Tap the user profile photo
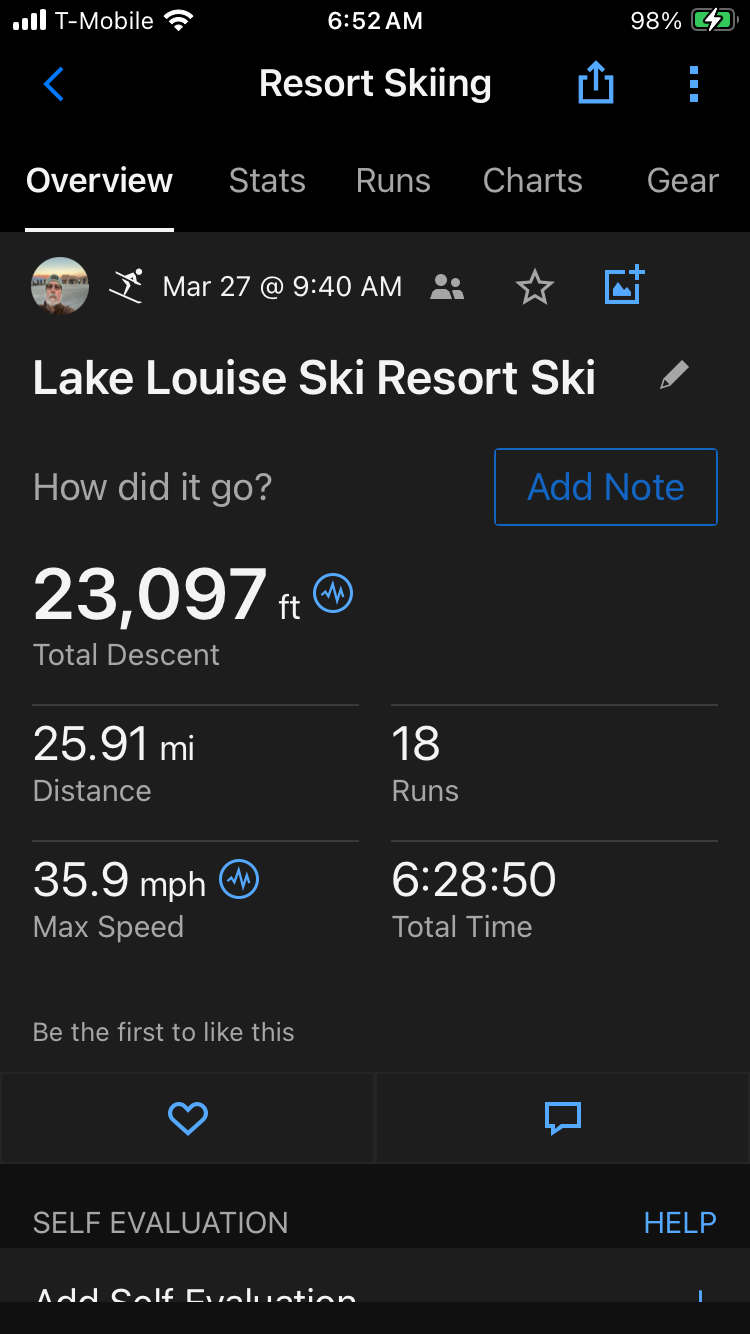This screenshot has width=750, height=1334. 61,287
